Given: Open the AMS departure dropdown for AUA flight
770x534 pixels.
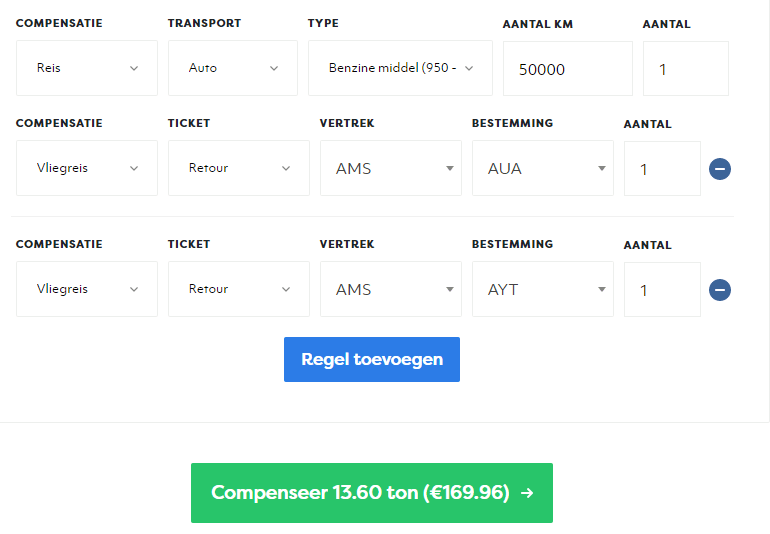Looking at the screenshot, I should pyautogui.click(x=390, y=168).
